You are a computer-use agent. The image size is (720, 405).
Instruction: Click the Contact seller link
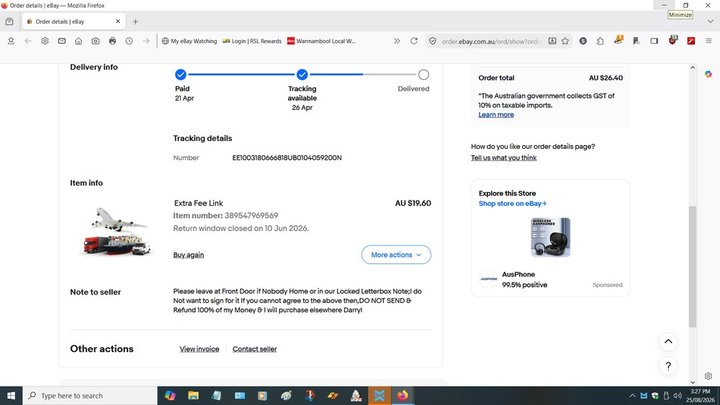coord(254,349)
